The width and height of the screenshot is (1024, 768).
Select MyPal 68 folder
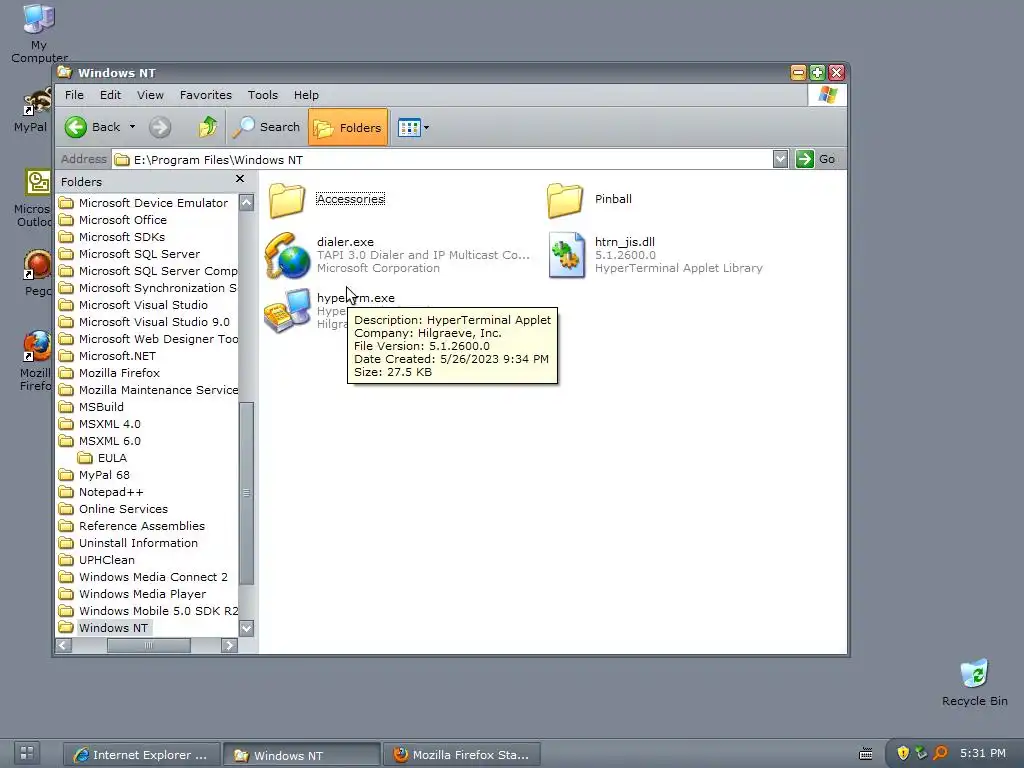click(x=104, y=475)
